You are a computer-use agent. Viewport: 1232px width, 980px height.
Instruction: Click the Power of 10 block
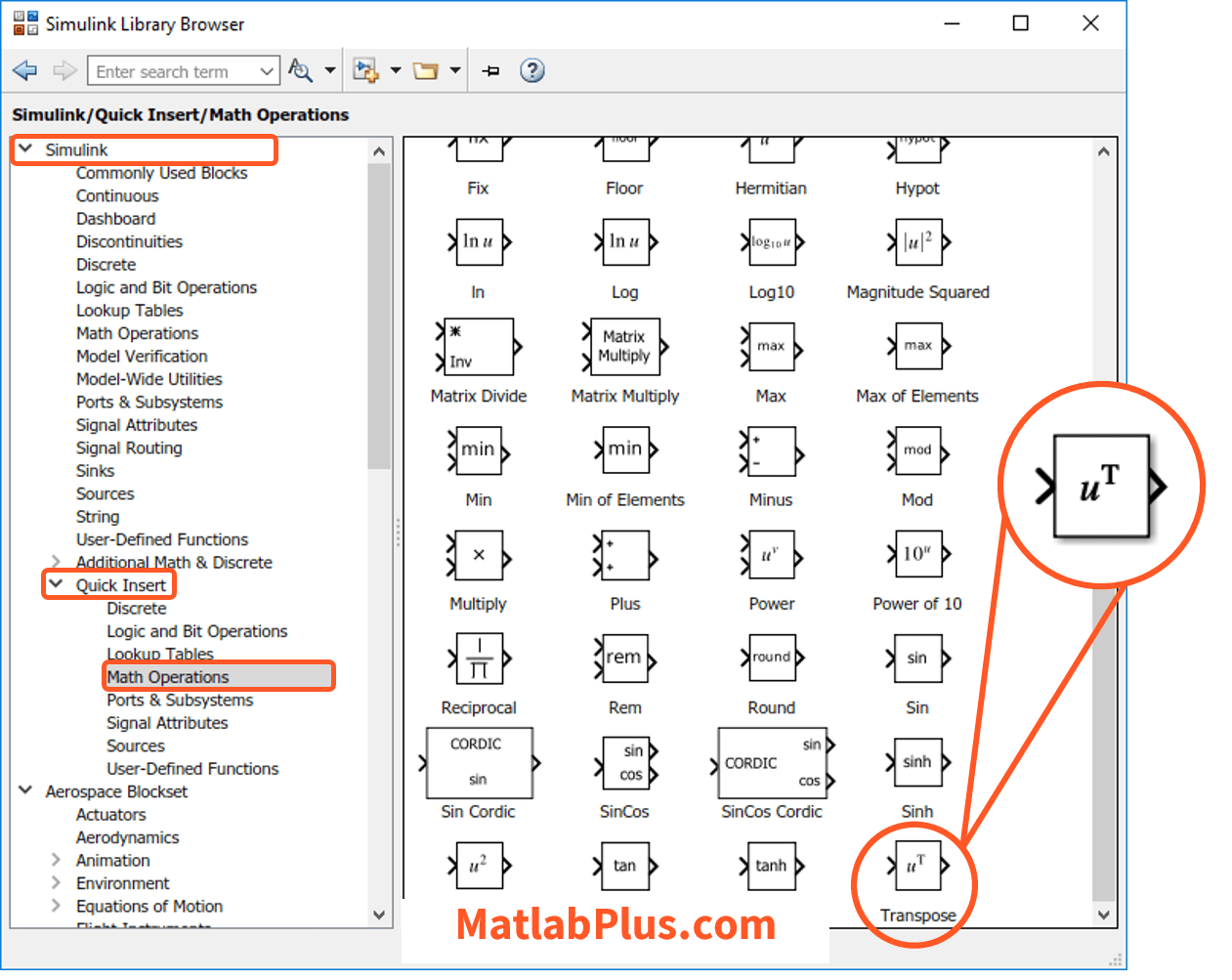click(917, 554)
